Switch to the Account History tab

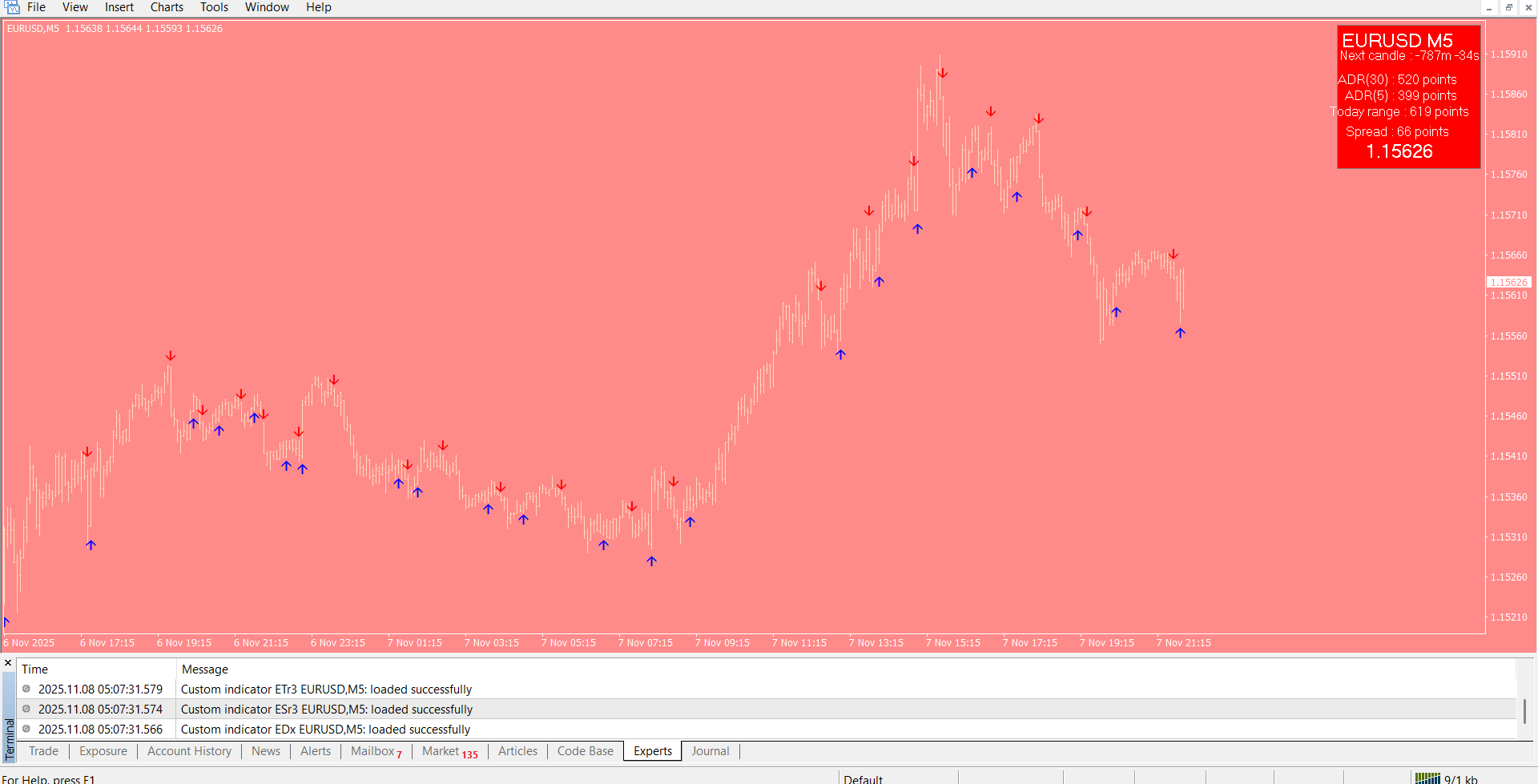189,751
